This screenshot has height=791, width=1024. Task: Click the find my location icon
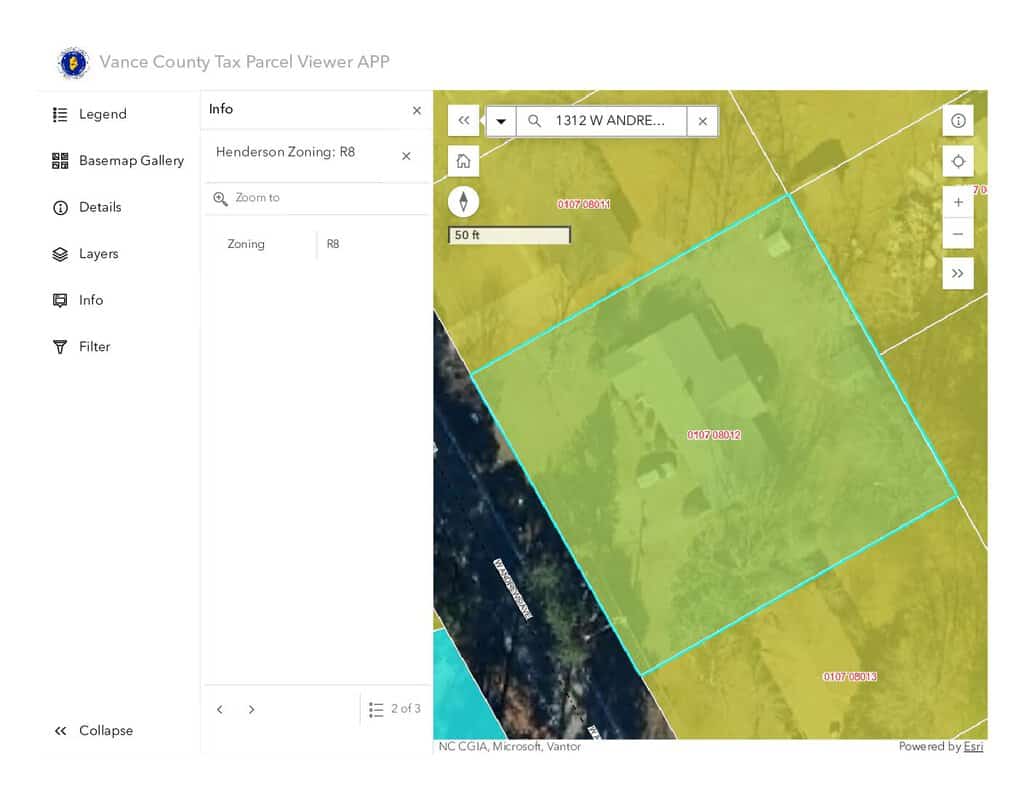[x=958, y=162]
